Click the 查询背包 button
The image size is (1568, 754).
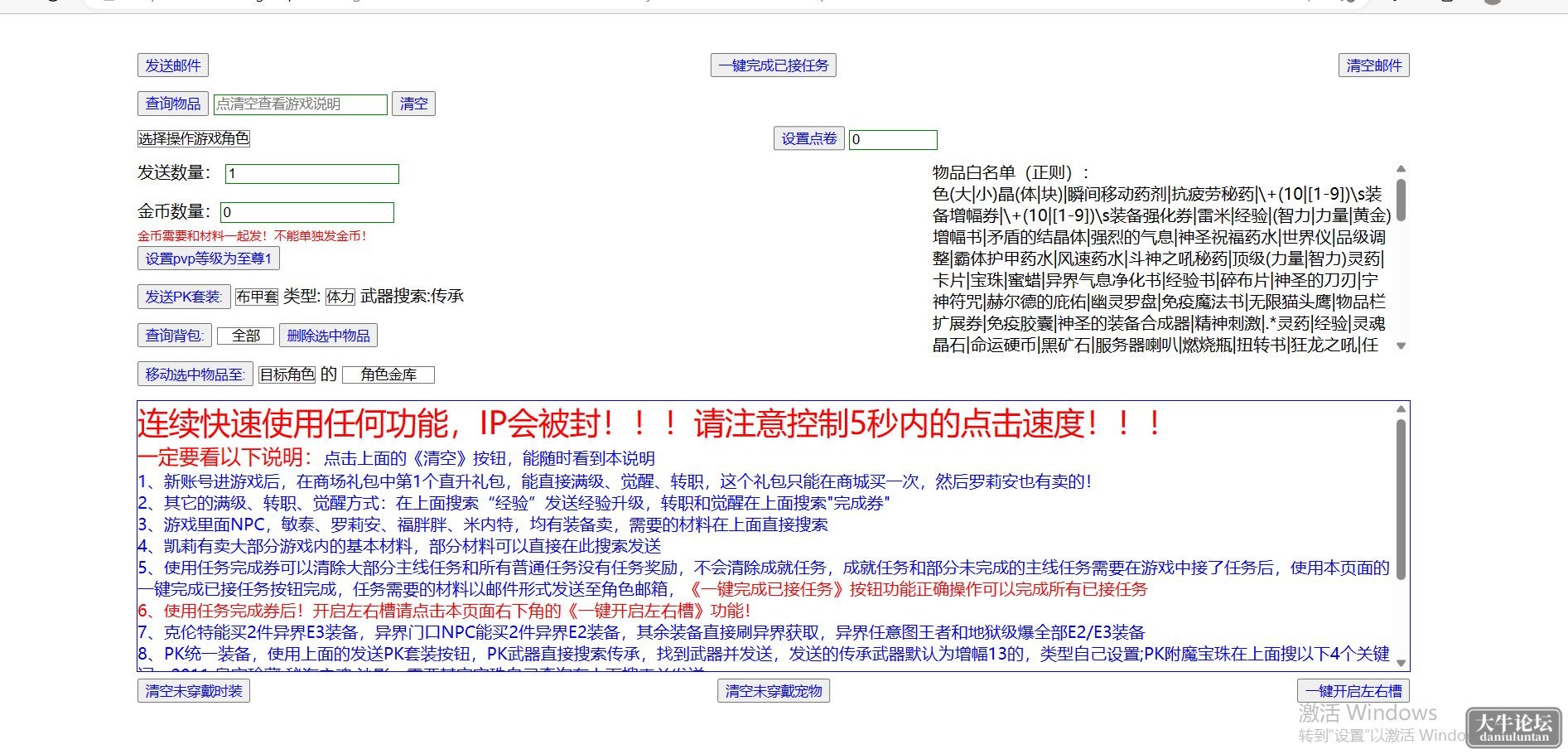pos(175,336)
